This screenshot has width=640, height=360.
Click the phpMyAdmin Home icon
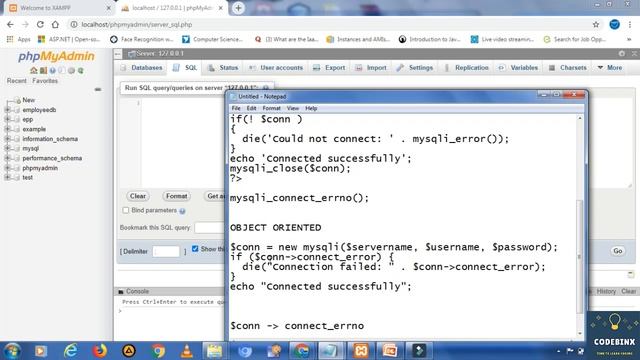[x=34, y=71]
